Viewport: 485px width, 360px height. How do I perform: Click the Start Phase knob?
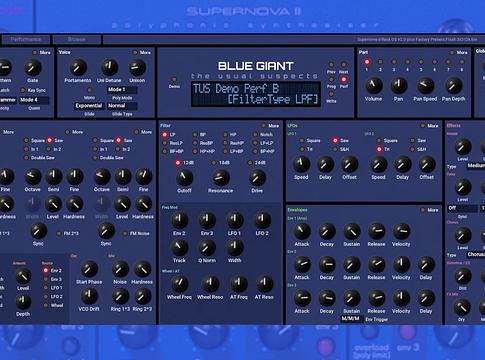point(89,269)
